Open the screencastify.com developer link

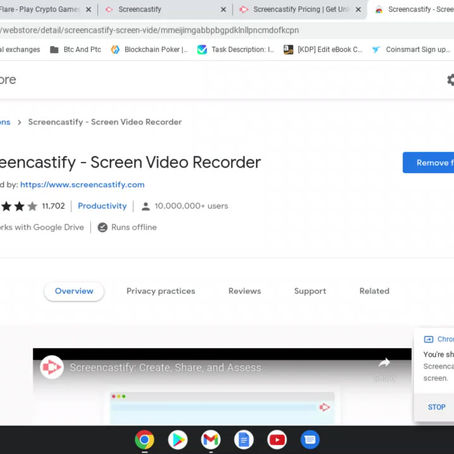82,185
